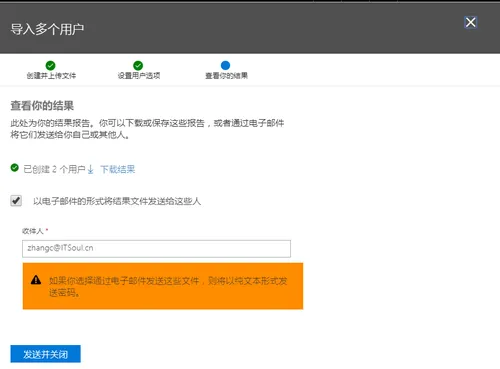Click the 查看你的结果 heading

point(42,106)
